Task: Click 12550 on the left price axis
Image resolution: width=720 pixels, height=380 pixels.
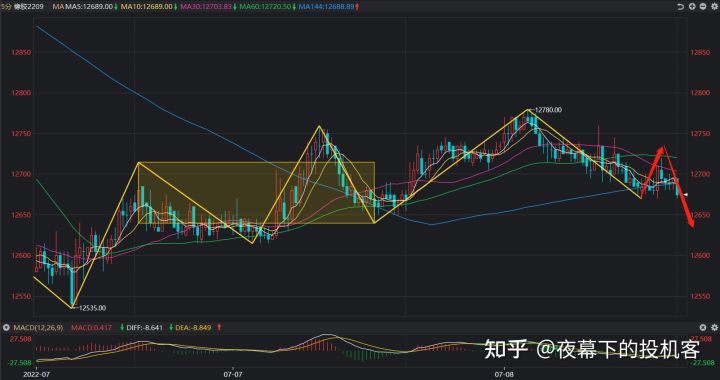Action: click(22, 296)
